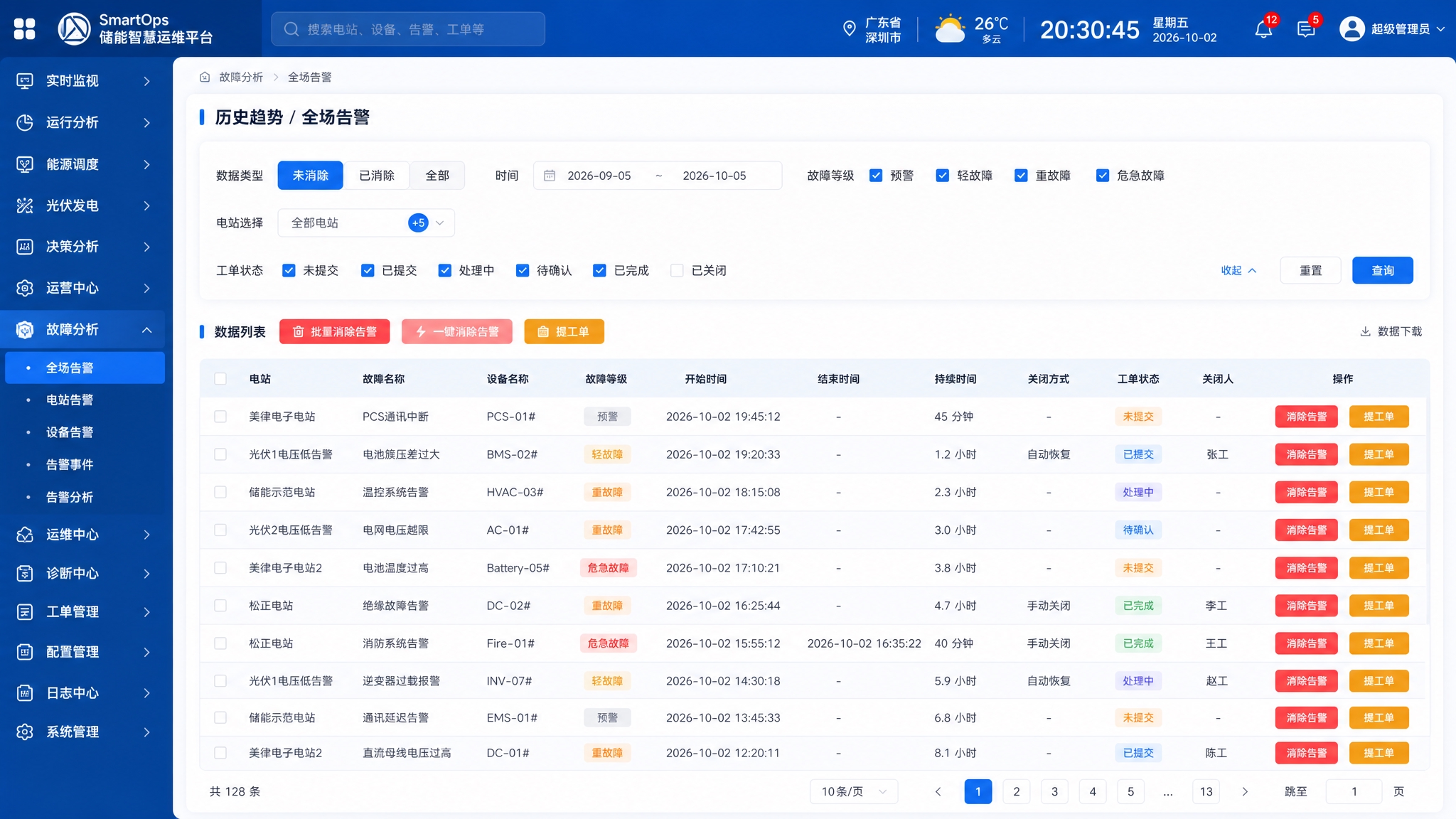
Task: Collapse filters with 收起 toggle
Action: pyautogui.click(x=1238, y=271)
